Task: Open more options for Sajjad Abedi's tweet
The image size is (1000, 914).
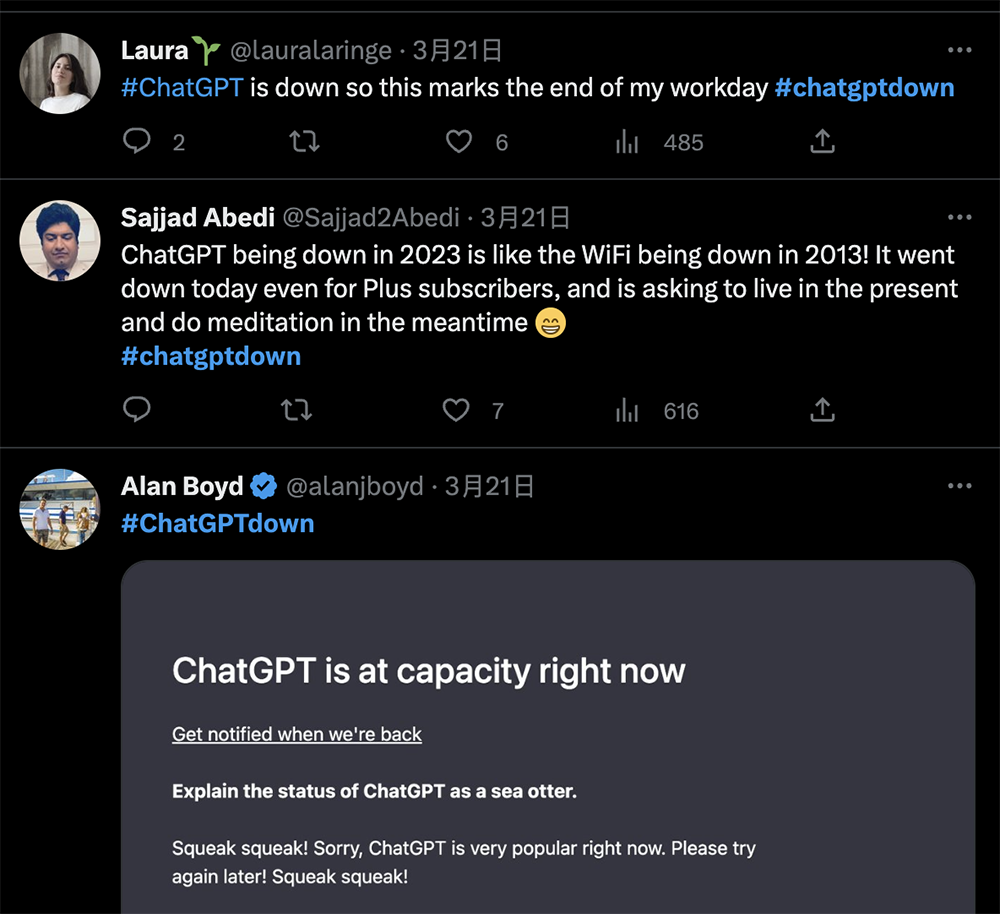Action: point(959,217)
